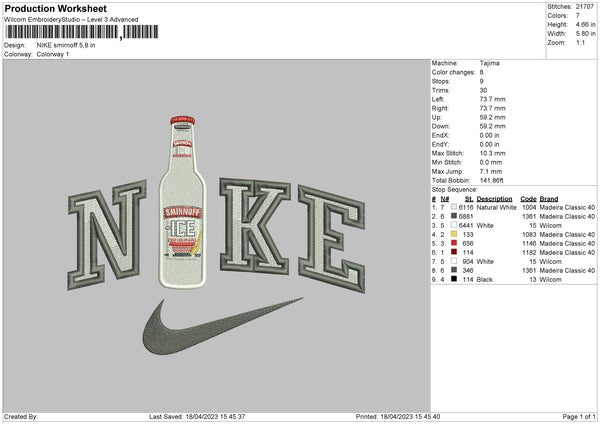Viewport: 600px width, 424px height.
Task: Click the Code column header
Action: 528,199
